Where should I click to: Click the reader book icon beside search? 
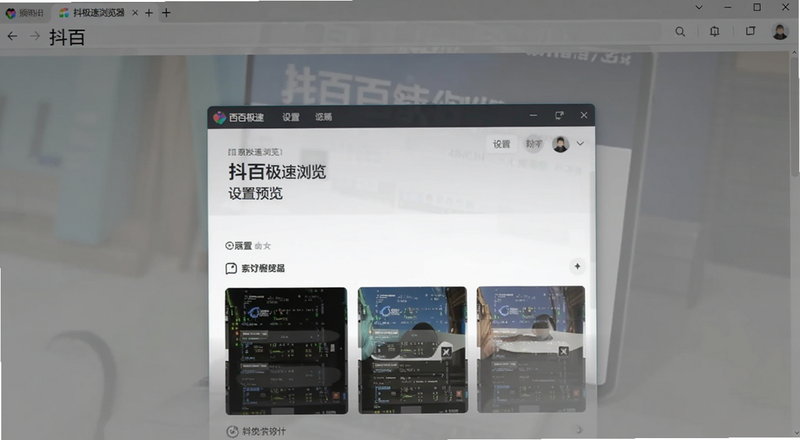715,32
